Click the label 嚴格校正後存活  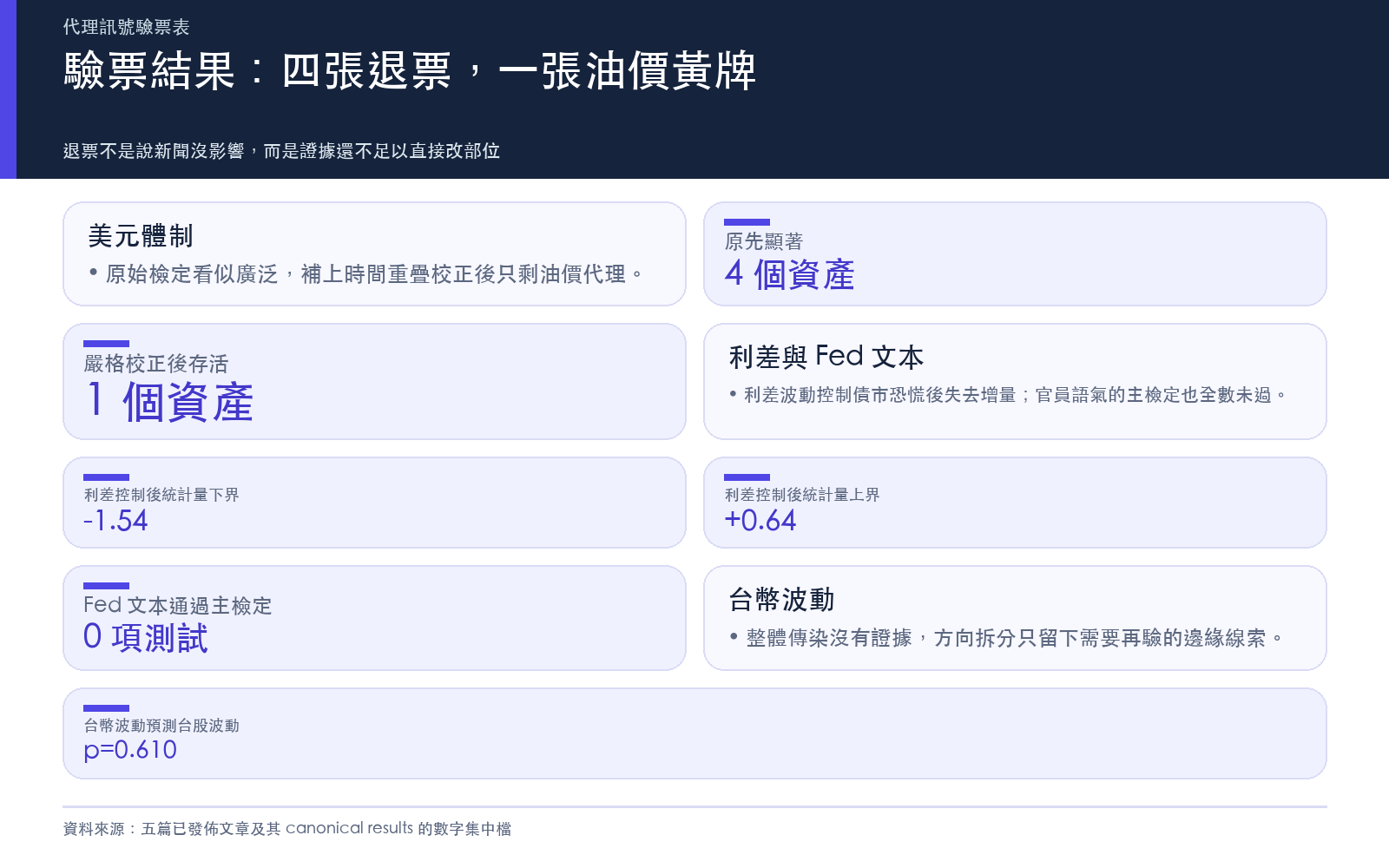(x=156, y=364)
